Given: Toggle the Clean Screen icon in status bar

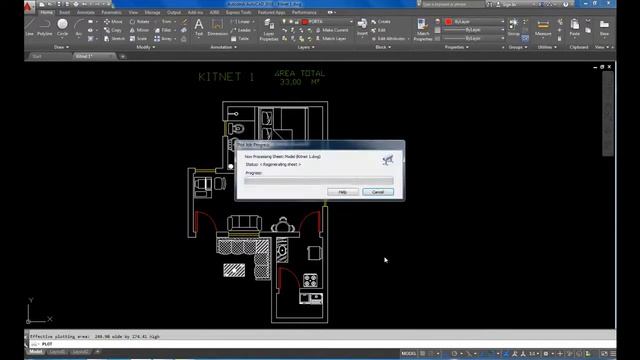Looking at the screenshot, I should 604,353.
